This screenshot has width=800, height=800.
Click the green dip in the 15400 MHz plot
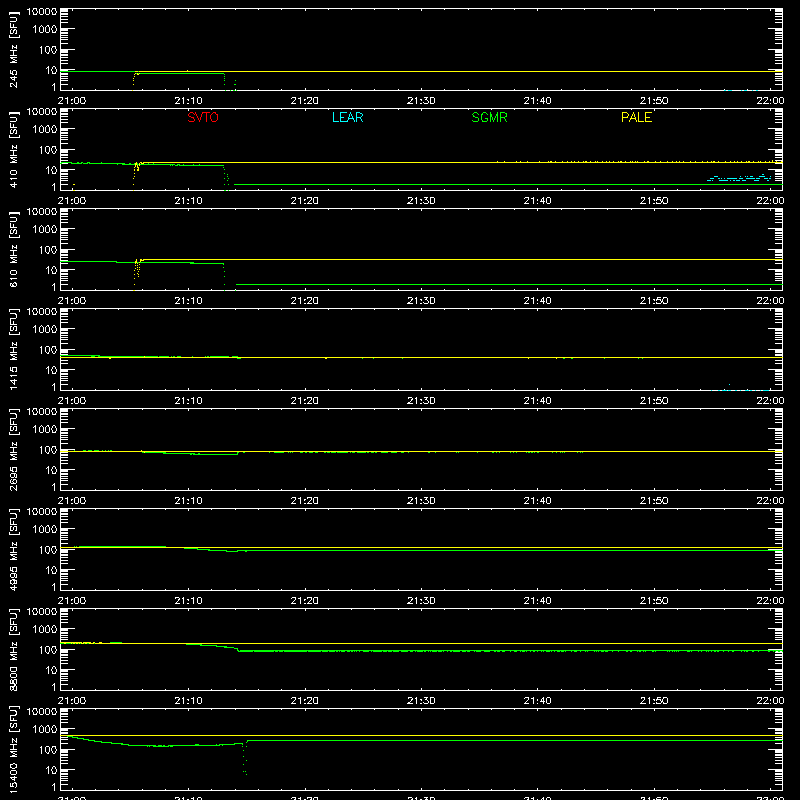pyautogui.click(x=245, y=759)
